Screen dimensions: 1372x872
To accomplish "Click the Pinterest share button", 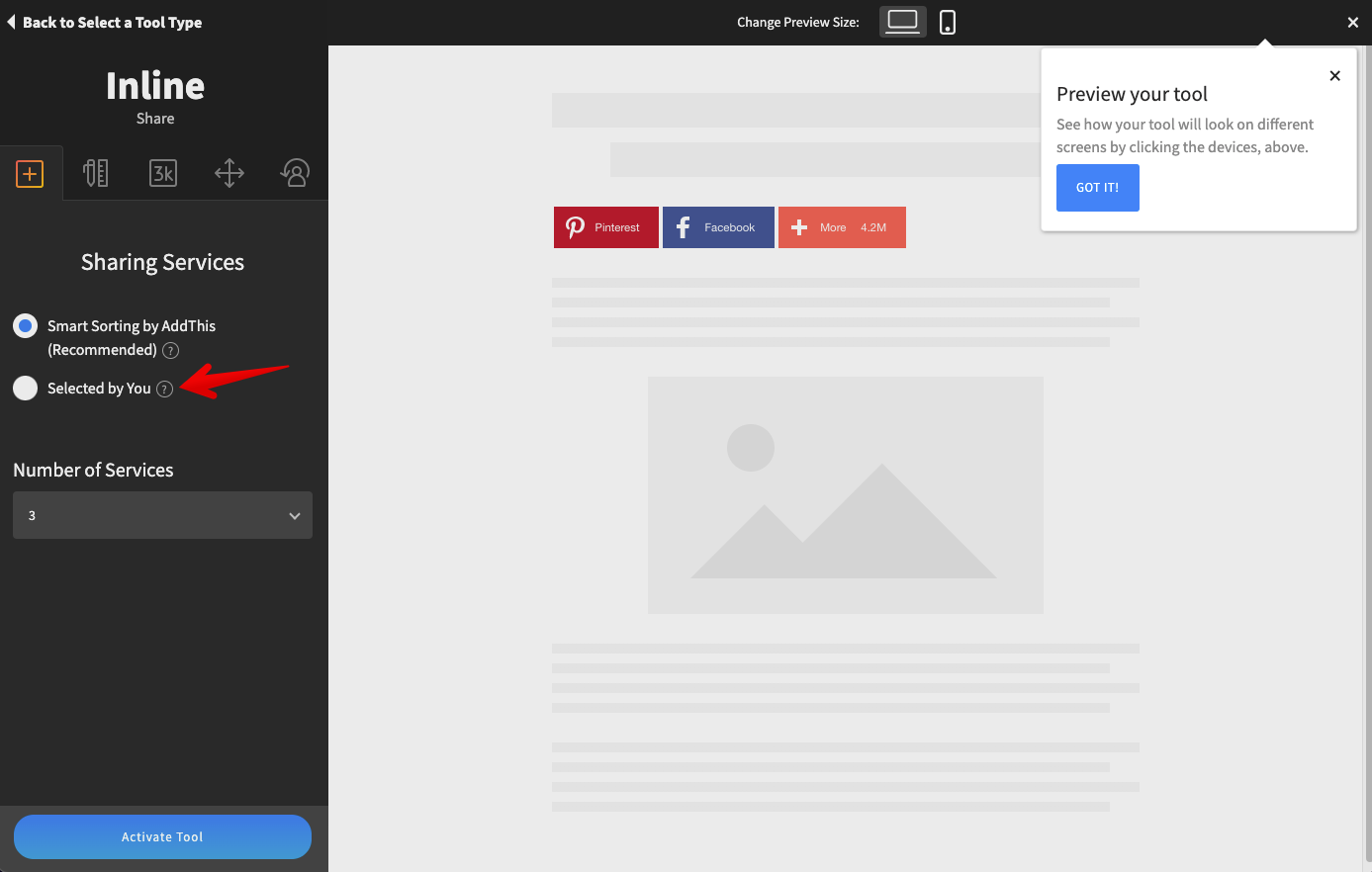I will (606, 227).
